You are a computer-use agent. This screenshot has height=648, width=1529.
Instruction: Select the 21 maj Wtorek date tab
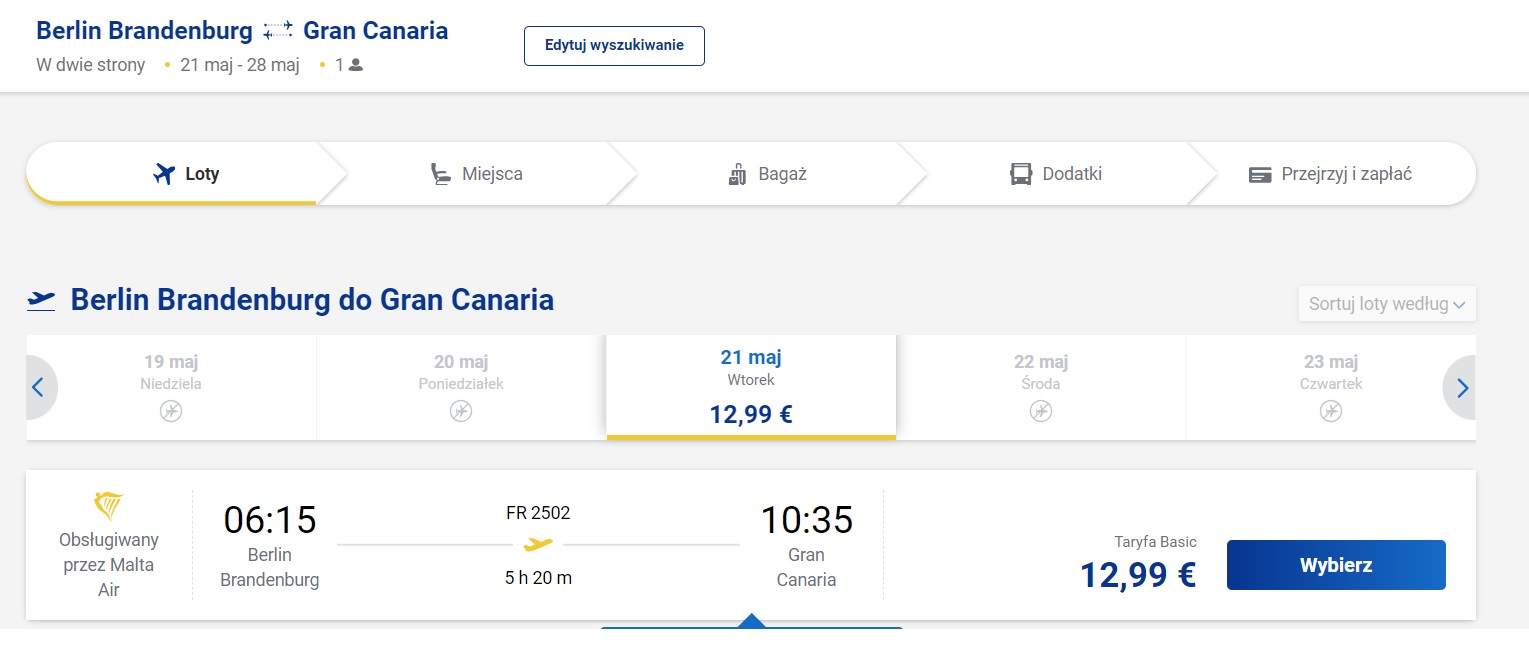751,387
